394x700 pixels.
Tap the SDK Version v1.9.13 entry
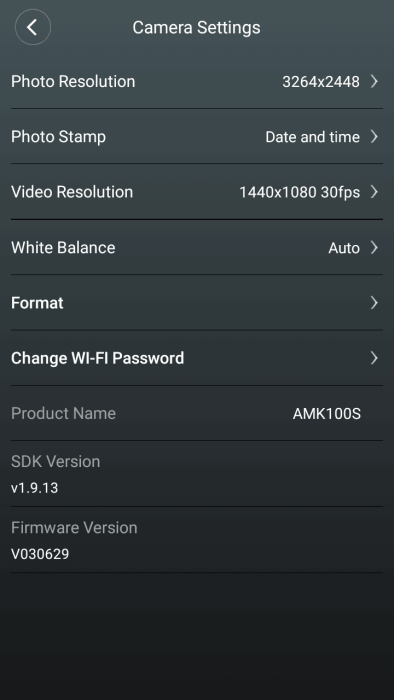coord(197,474)
